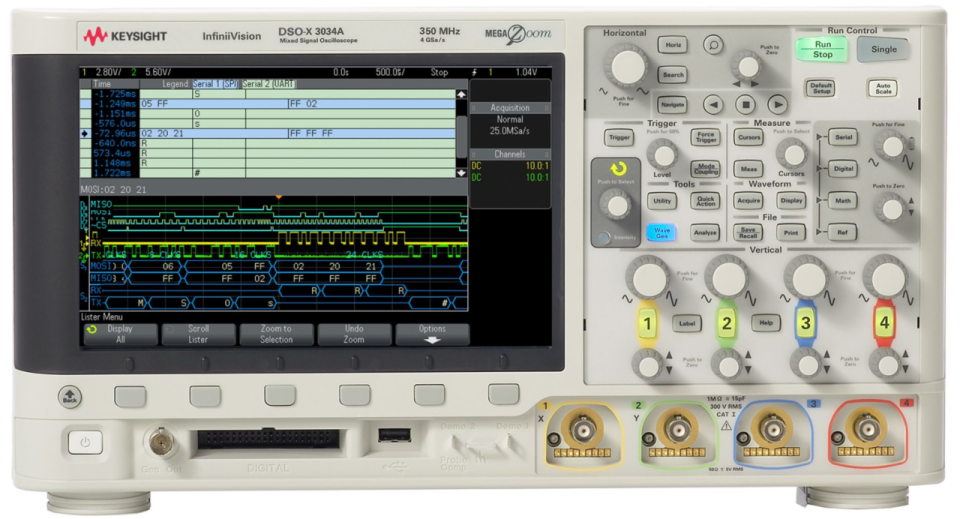The image size is (960, 519).
Task: Push the Back key with up arrow
Action: pyautogui.click(x=70, y=397)
